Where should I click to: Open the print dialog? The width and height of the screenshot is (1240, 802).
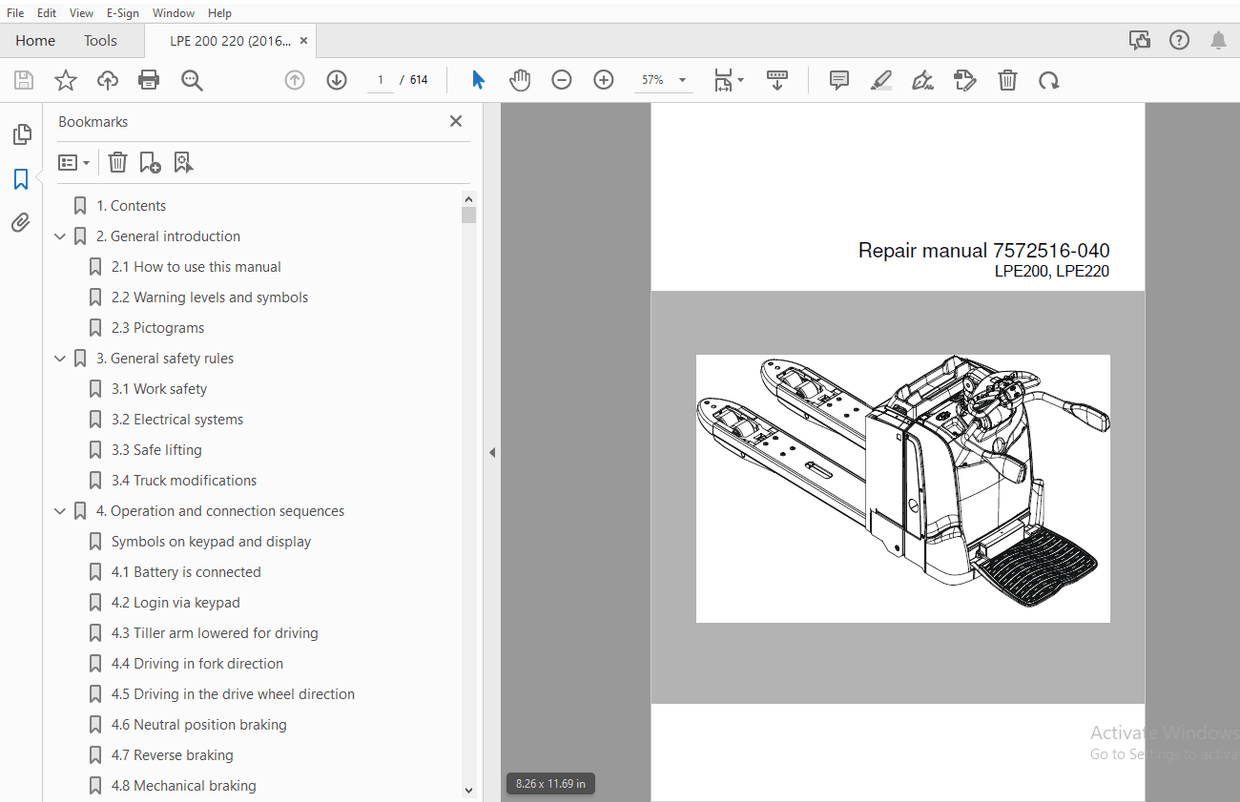[x=149, y=79]
